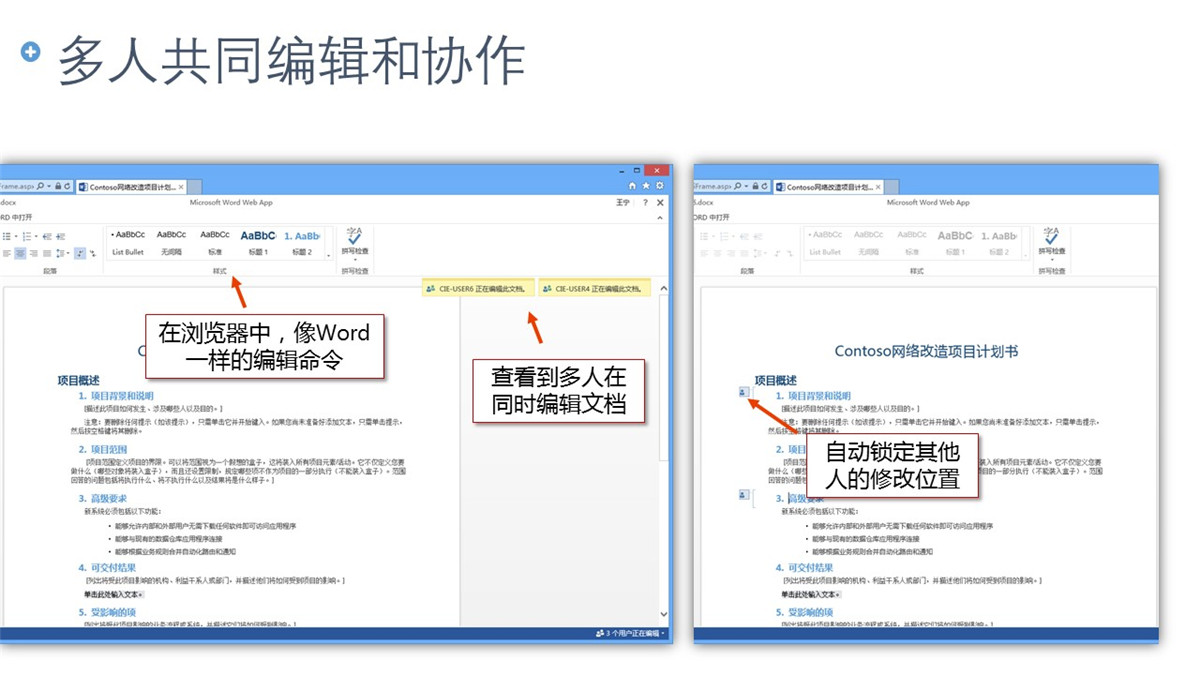
Task: Click increase indent icon in left window
Action: tap(61, 236)
